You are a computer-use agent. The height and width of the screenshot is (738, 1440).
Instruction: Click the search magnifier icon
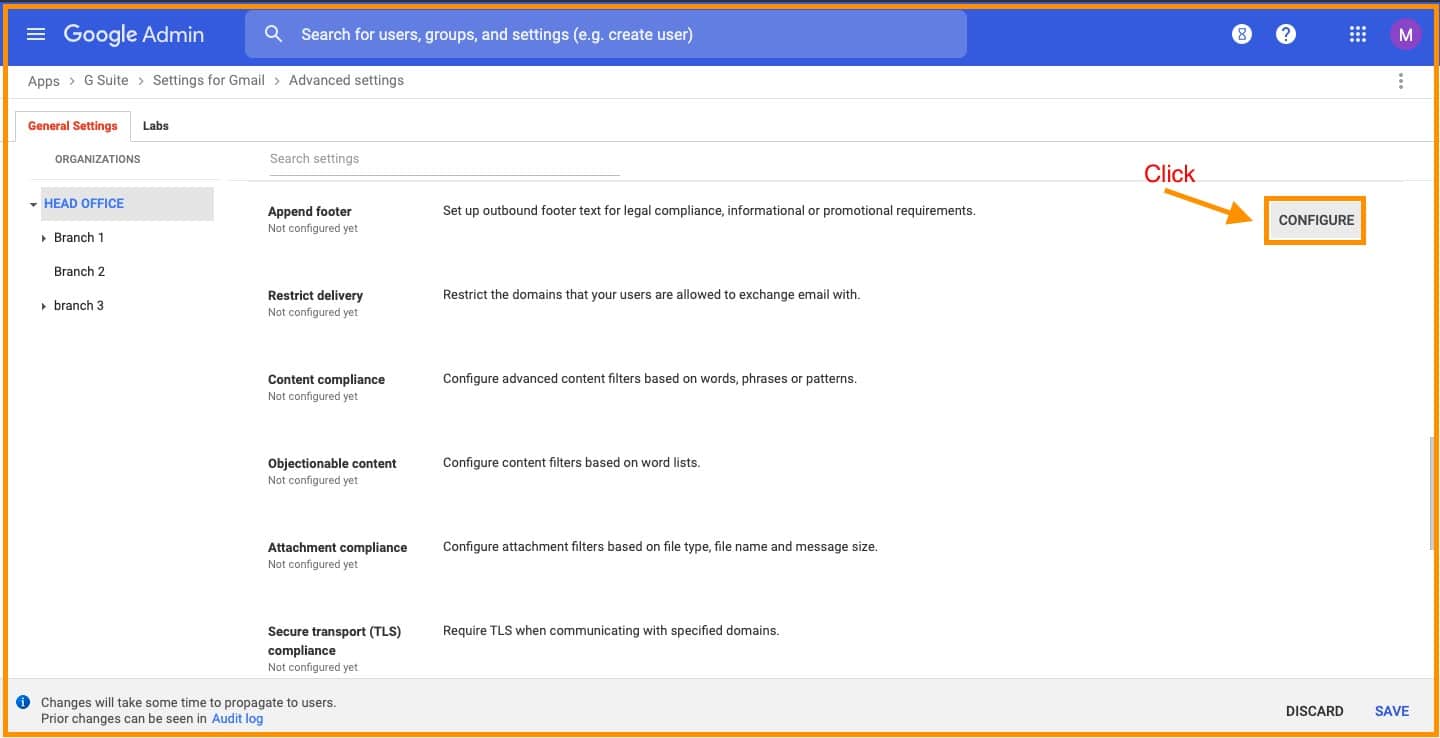273,34
